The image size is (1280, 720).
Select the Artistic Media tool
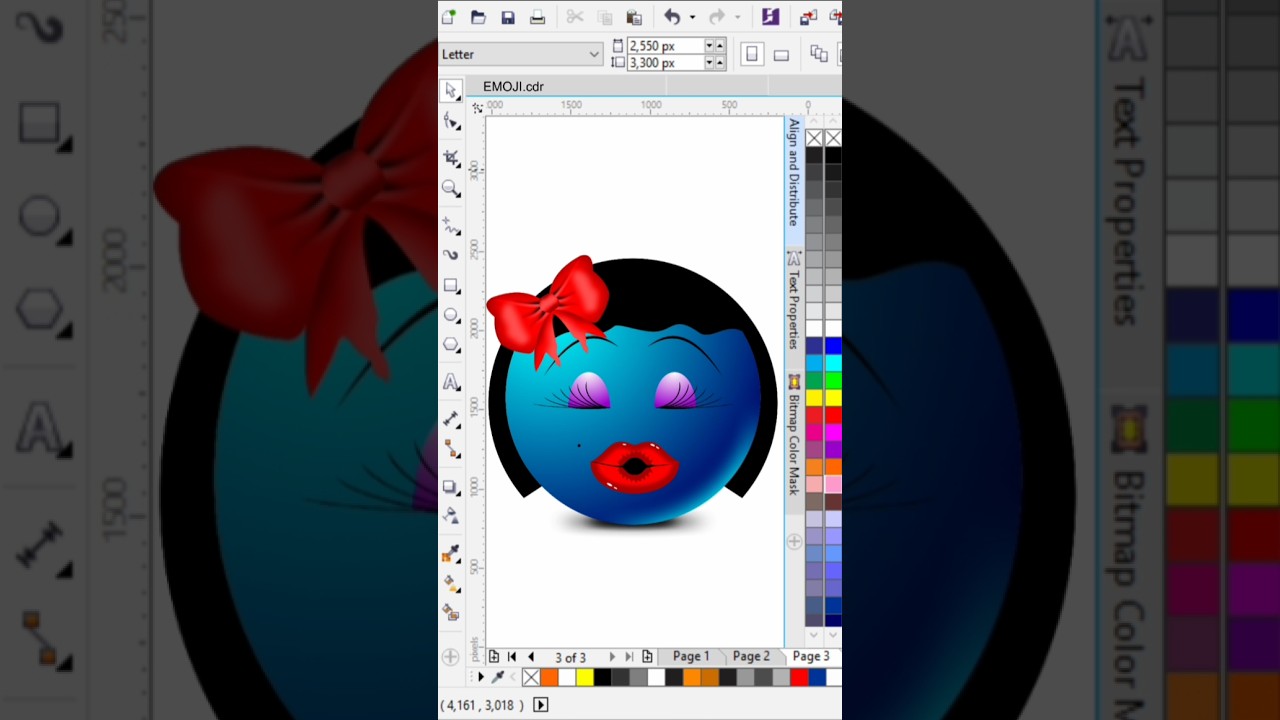[451, 255]
